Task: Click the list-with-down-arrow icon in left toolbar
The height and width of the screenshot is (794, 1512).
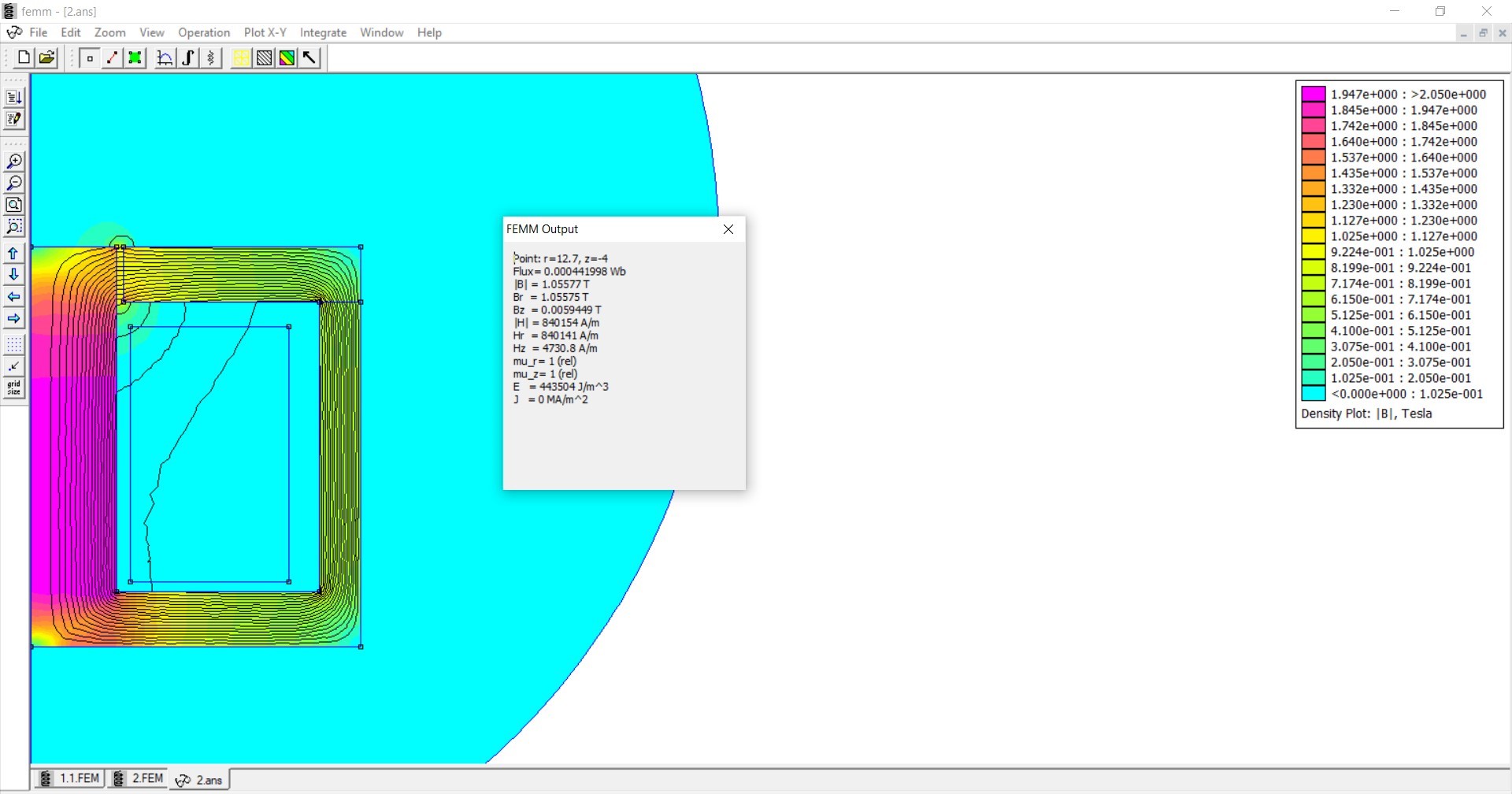Action: coord(14,98)
